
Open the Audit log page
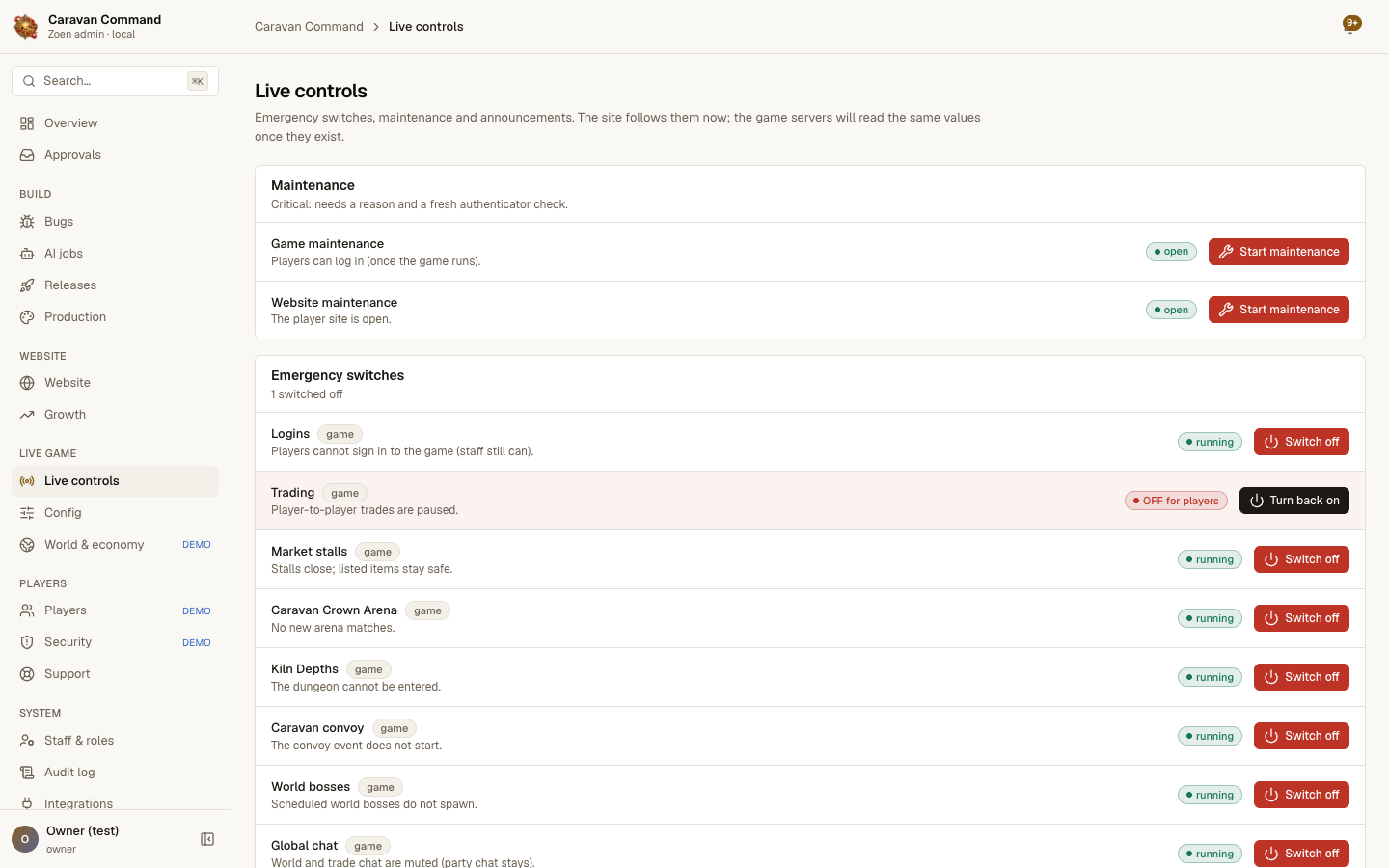(115, 773)
